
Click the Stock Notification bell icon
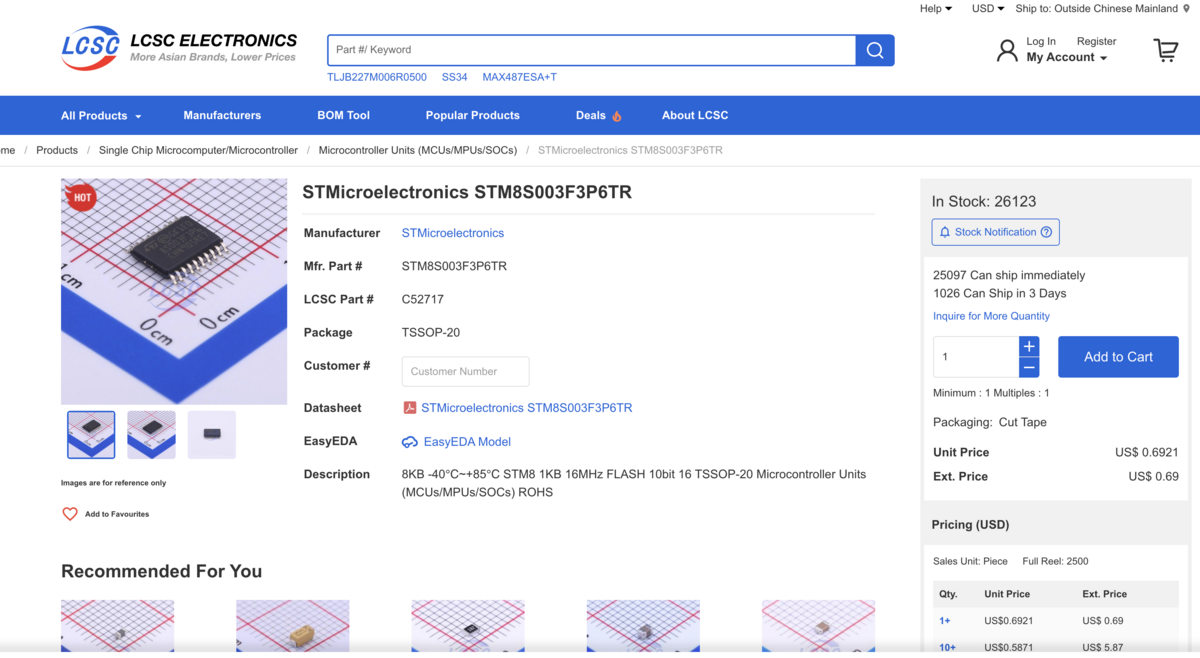pos(945,232)
